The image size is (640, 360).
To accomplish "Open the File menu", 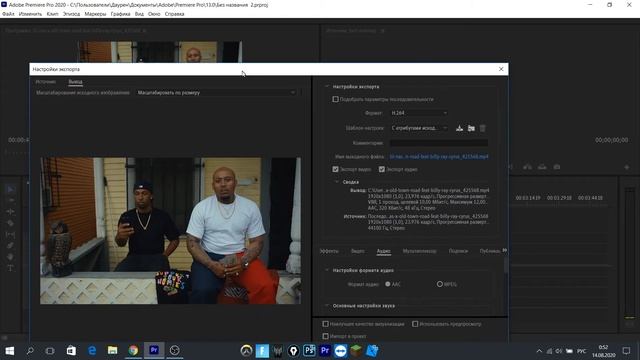I will 8,14.
